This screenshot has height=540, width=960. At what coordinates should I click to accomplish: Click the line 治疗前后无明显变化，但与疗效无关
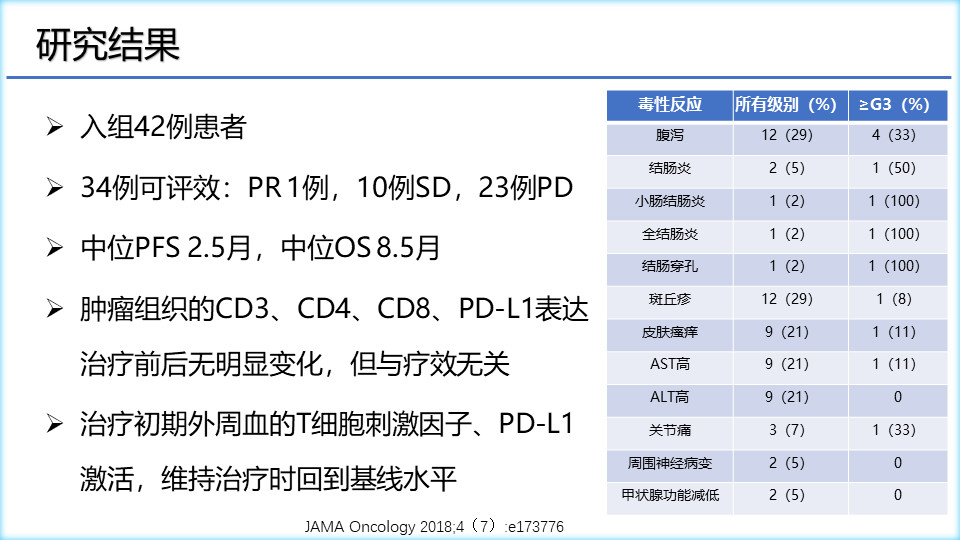click(x=294, y=364)
